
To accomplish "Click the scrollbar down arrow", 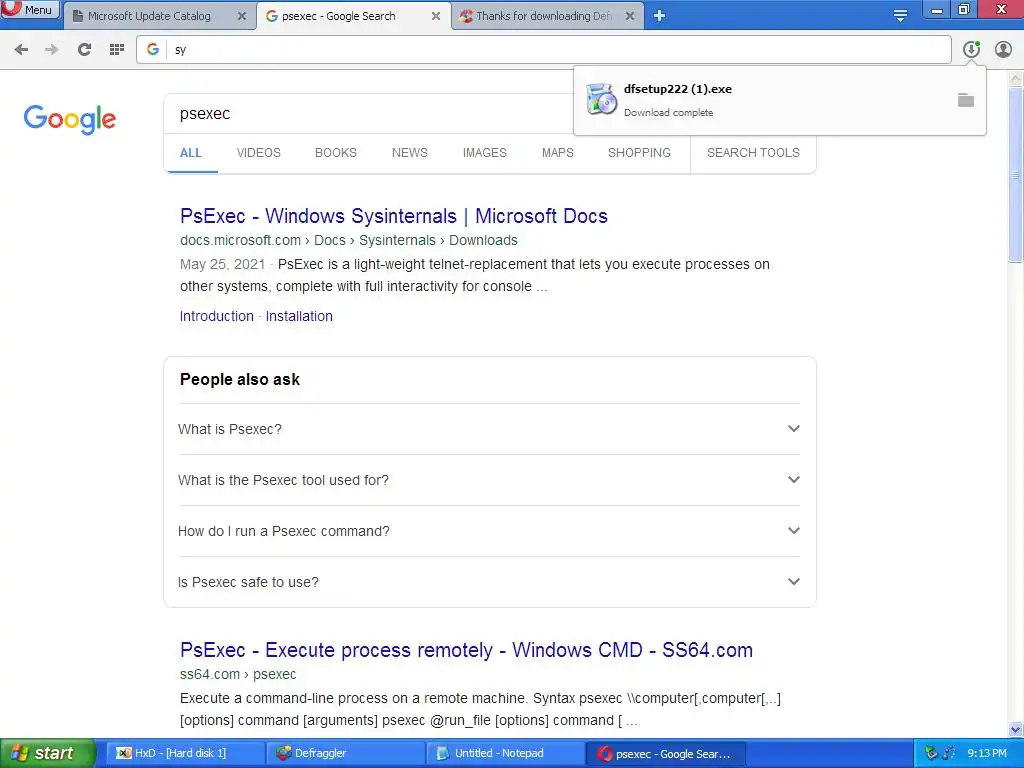I will [1015, 729].
